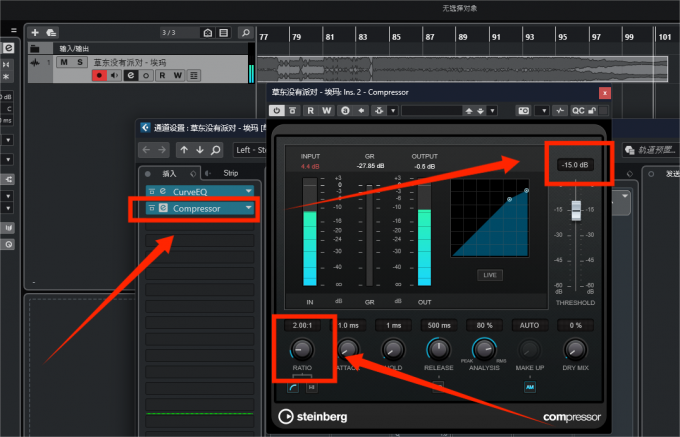Viewport: 680px width, 437px height.
Task: Click the Analysis knob
Action: point(484,349)
